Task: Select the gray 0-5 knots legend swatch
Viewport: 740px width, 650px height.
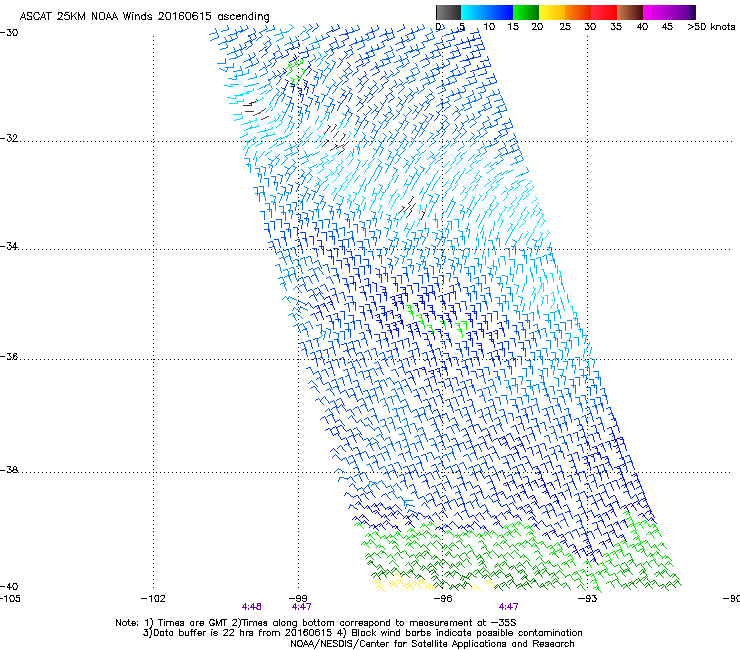Action: coord(448,12)
